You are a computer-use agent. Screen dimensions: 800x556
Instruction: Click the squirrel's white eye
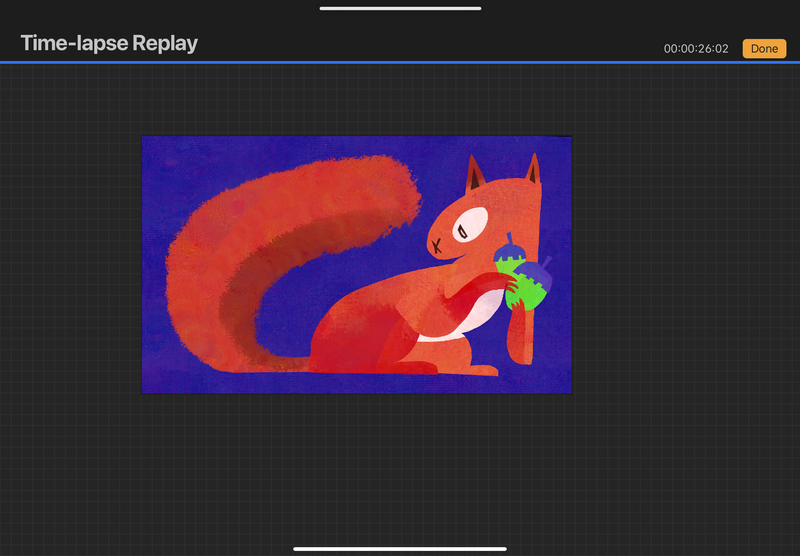[x=470, y=225]
